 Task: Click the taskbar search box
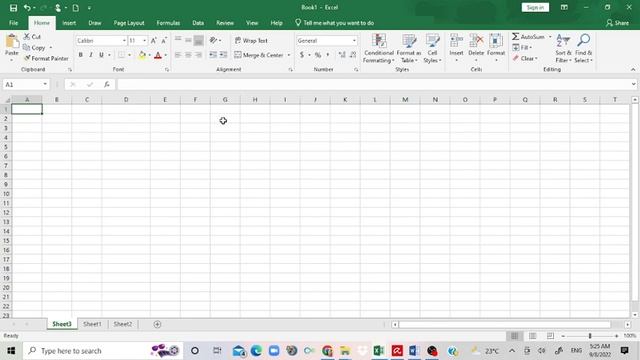pos(103,351)
